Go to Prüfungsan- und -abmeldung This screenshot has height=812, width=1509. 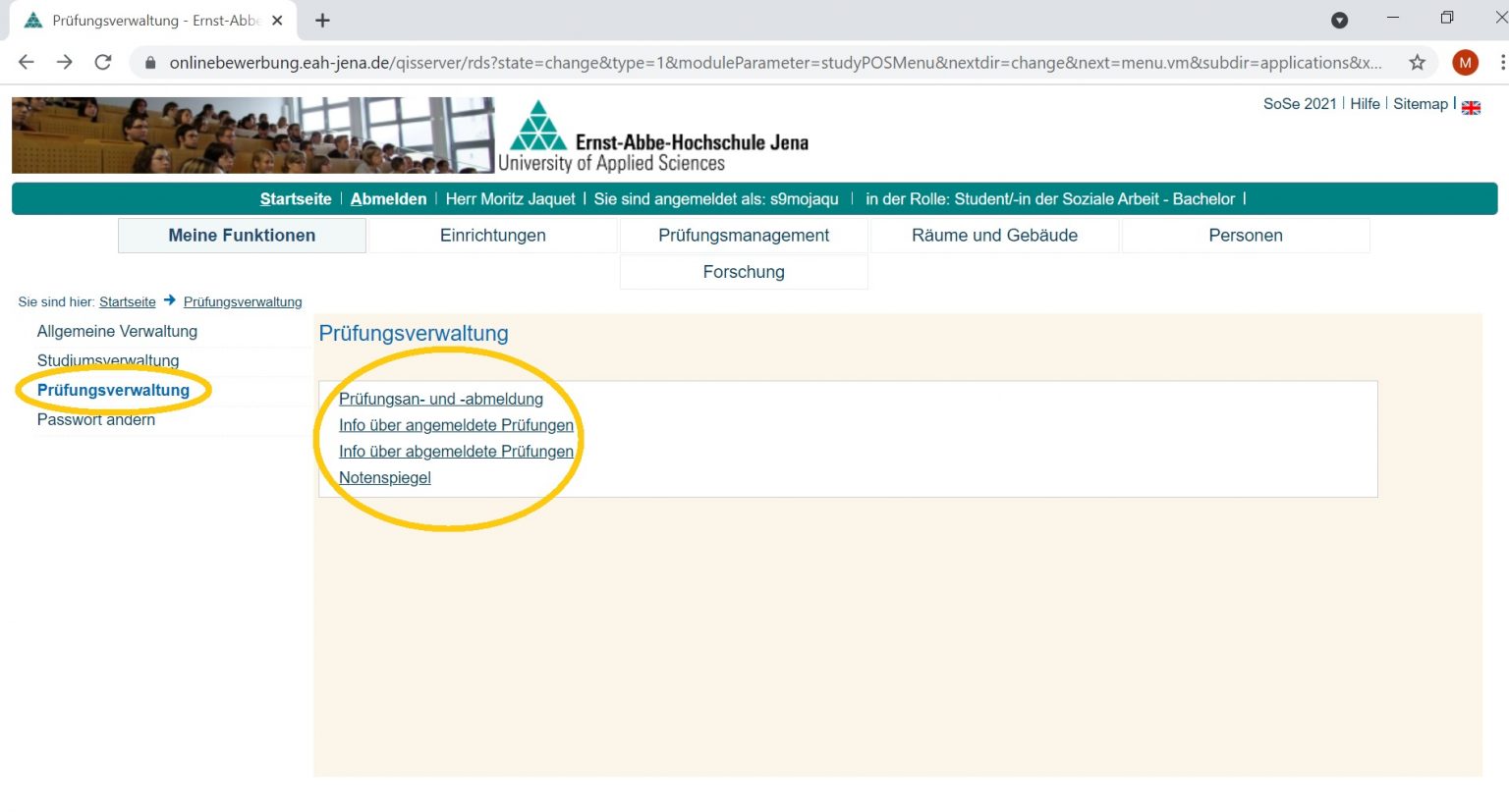441,399
